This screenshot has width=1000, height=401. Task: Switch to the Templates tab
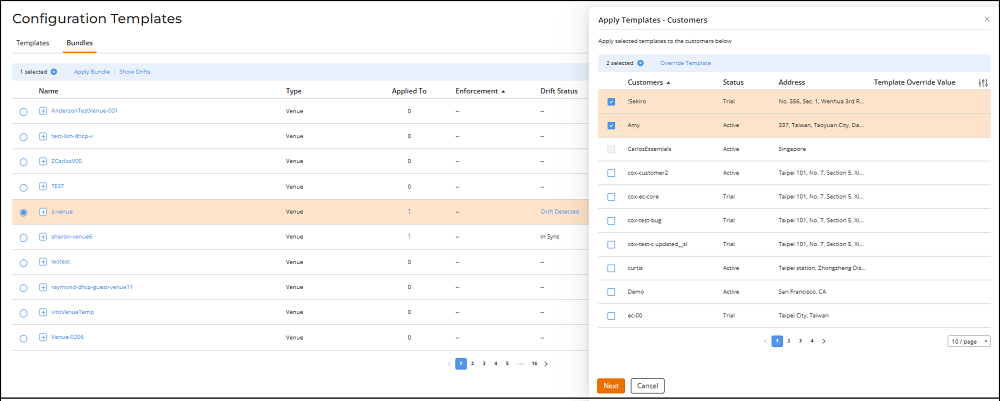pyautogui.click(x=32, y=43)
